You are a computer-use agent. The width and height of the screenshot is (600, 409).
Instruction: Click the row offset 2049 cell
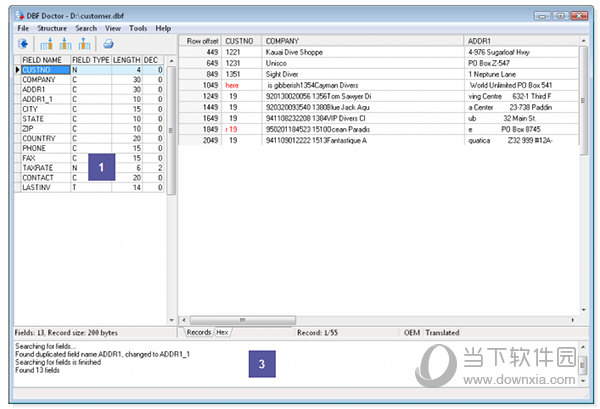pos(201,140)
